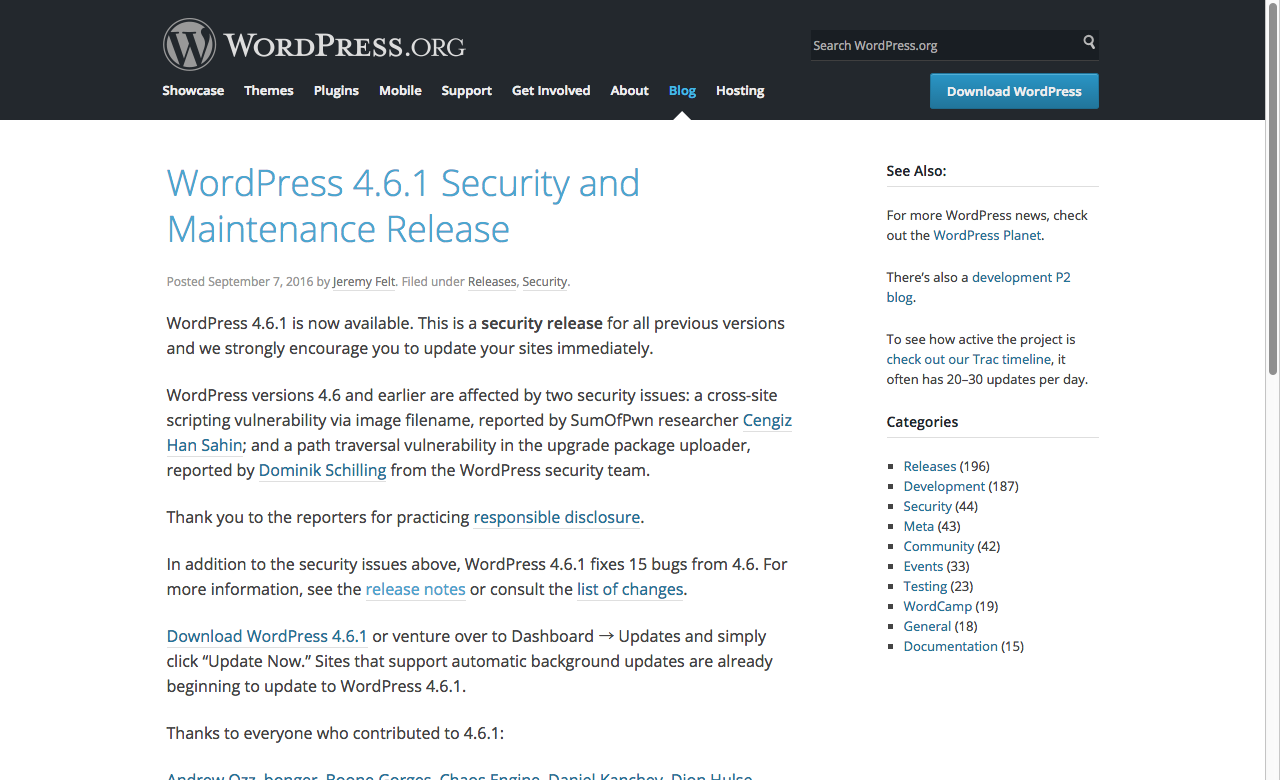The height and width of the screenshot is (780, 1280).
Task: Open check out our Trac timeline link
Action: pyautogui.click(x=968, y=359)
